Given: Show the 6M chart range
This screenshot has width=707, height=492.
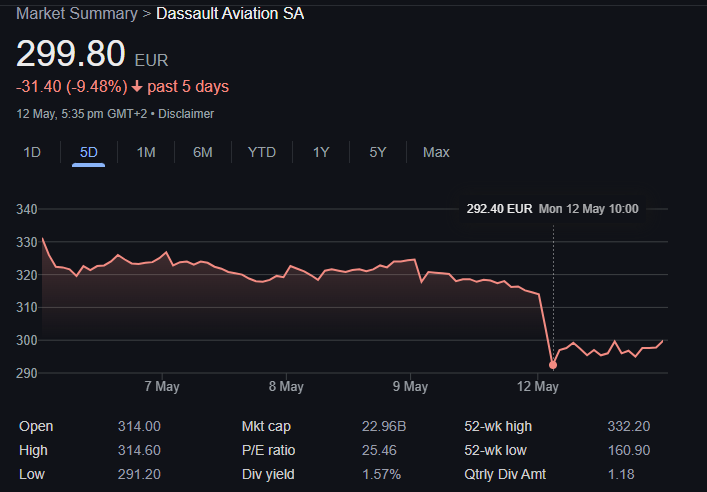Looking at the screenshot, I should (203, 152).
